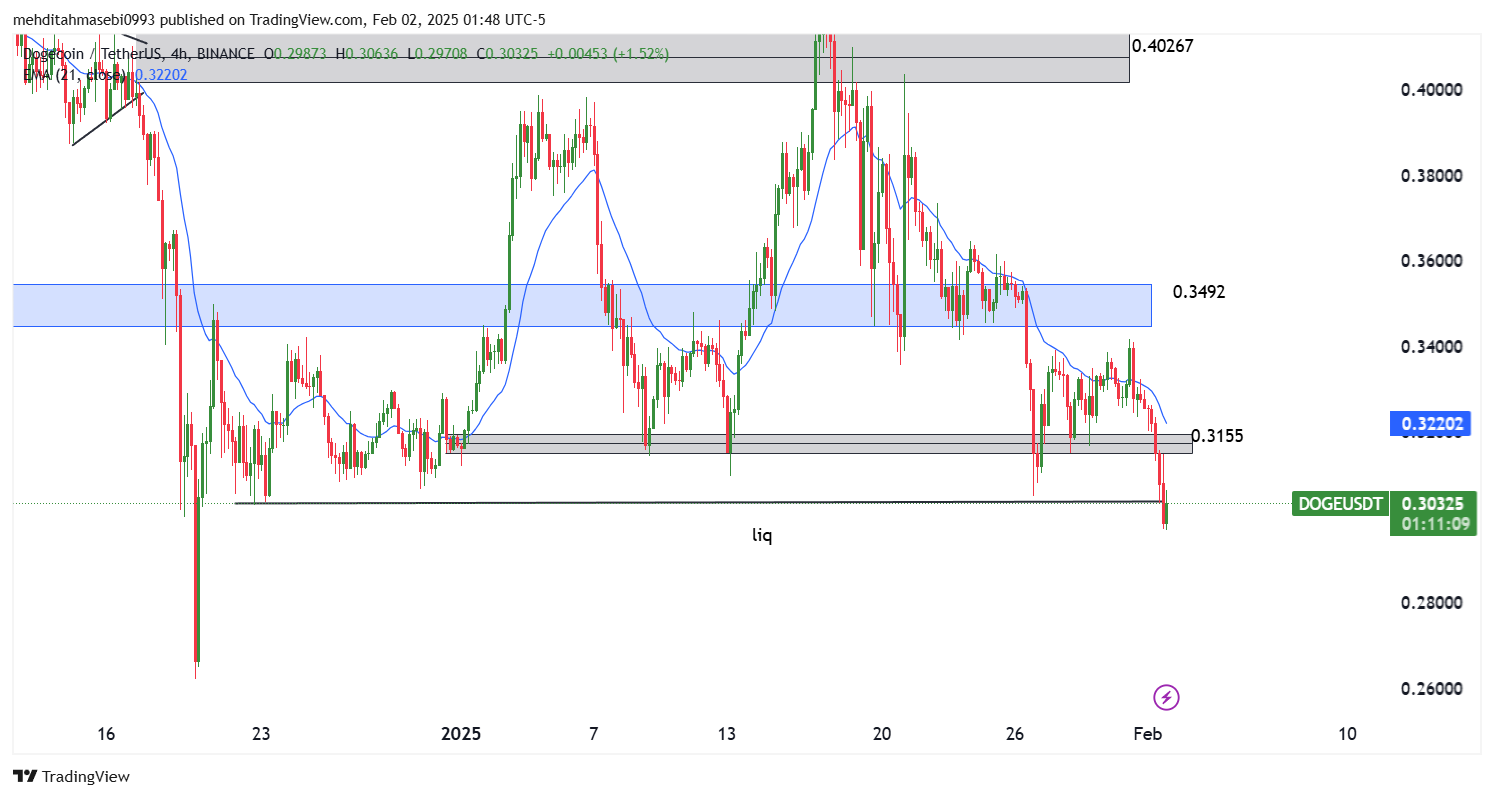The width and height of the screenshot is (1494, 798).
Task: Click the "Feb" time axis label
Action: (x=1148, y=734)
